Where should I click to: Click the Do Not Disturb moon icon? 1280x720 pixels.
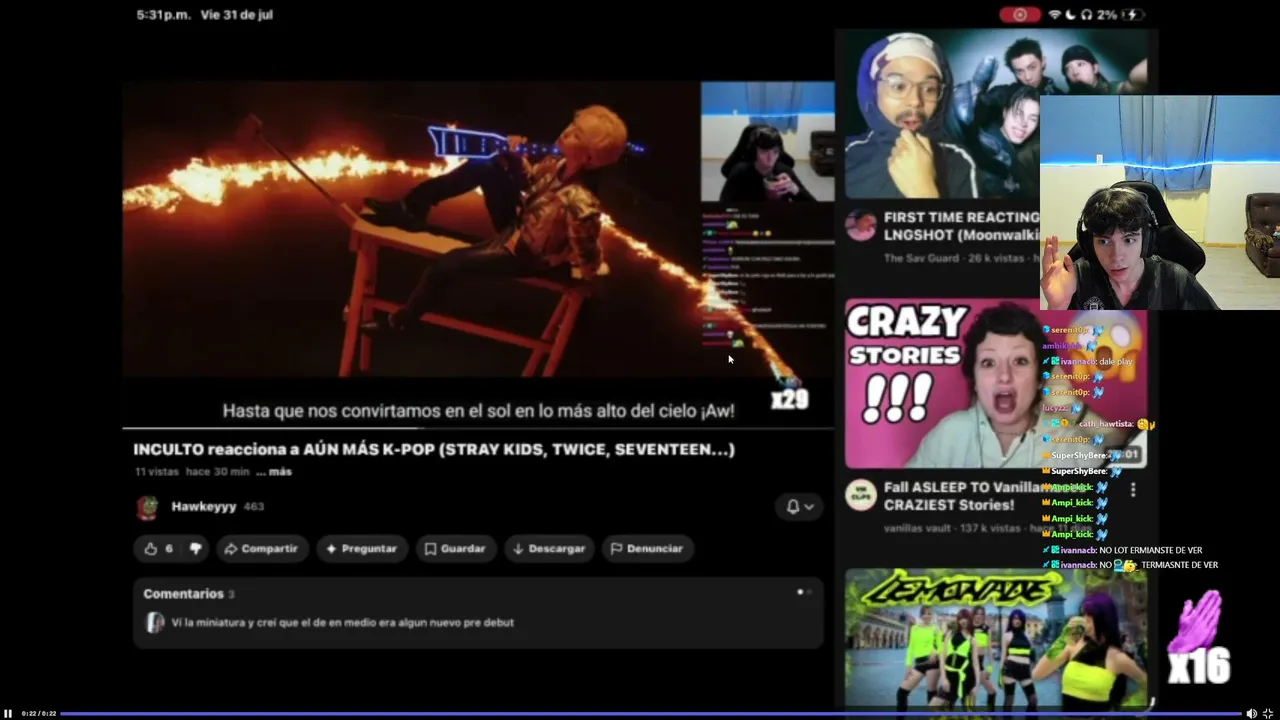click(1070, 15)
